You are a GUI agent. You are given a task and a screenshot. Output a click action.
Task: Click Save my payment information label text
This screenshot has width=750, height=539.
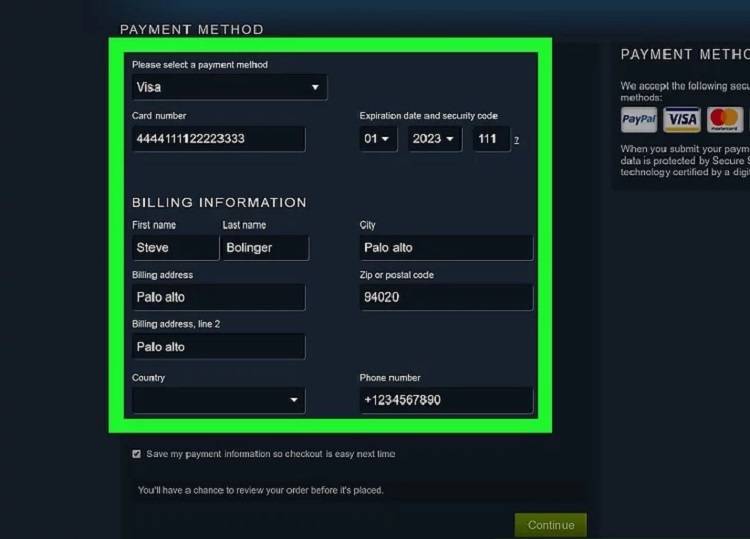click(x=270, y=454)
